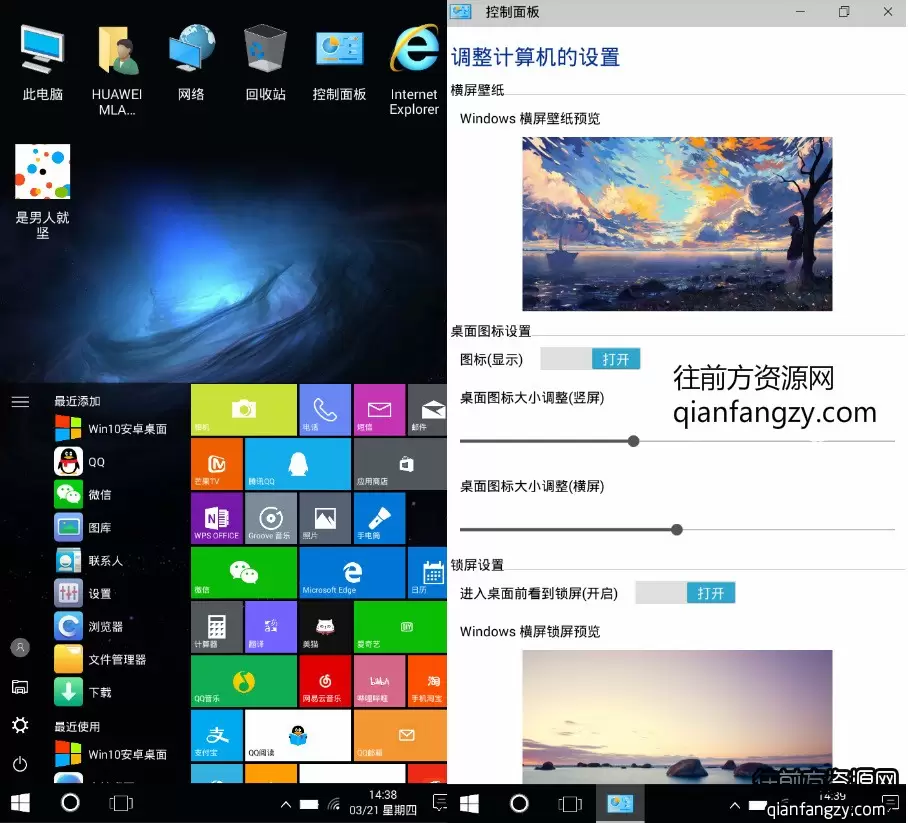Toggle the 进入桌面前看到锁屏 switch

tap(685, 593)
